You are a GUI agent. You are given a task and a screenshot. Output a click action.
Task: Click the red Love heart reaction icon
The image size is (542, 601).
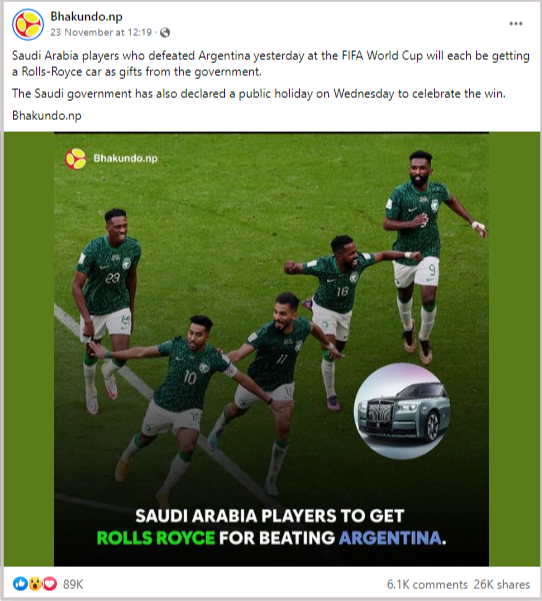pyautogui.click(x=50, y=584)
